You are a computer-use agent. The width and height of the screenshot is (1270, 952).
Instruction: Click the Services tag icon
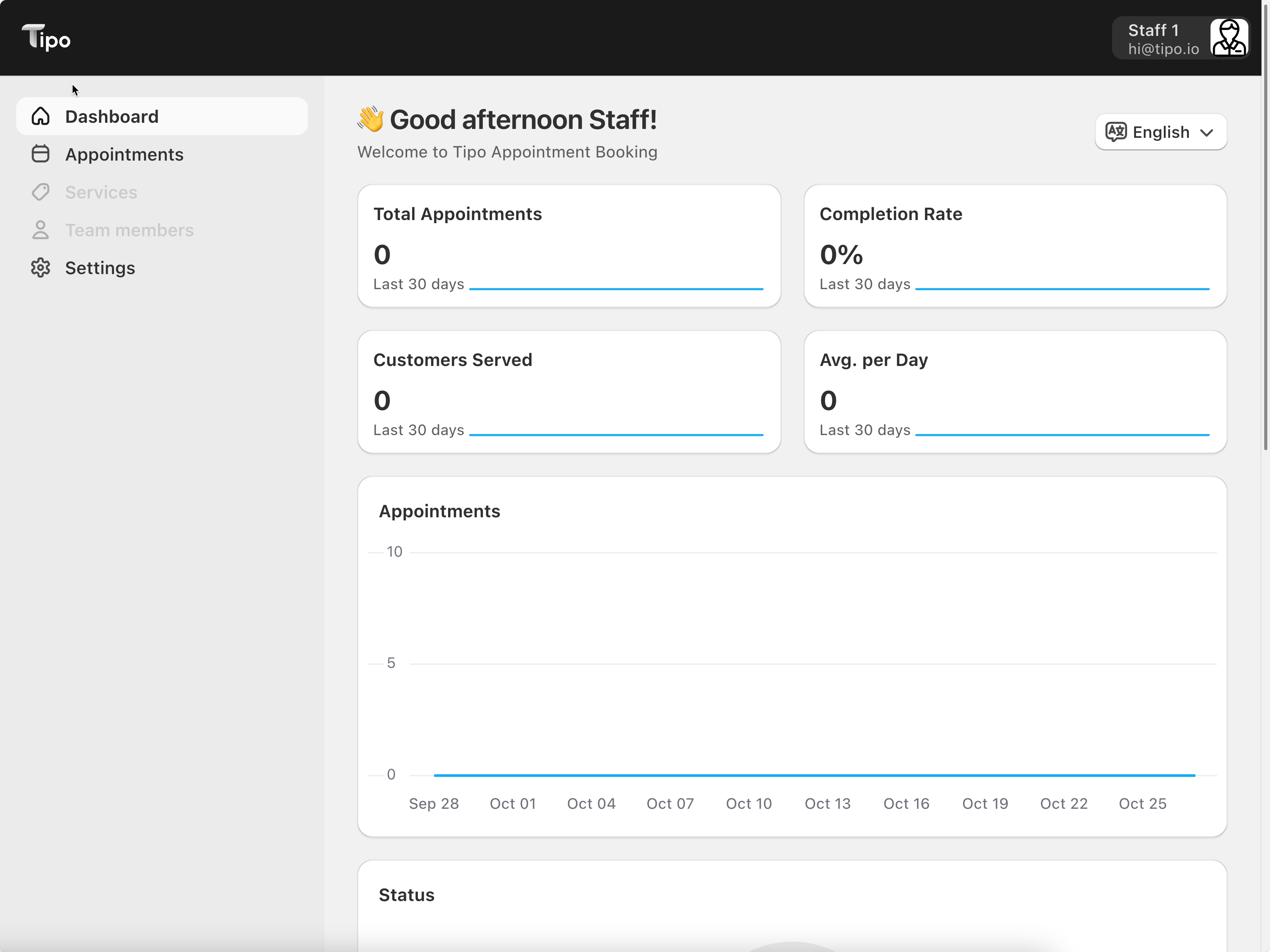click(40, 191)
